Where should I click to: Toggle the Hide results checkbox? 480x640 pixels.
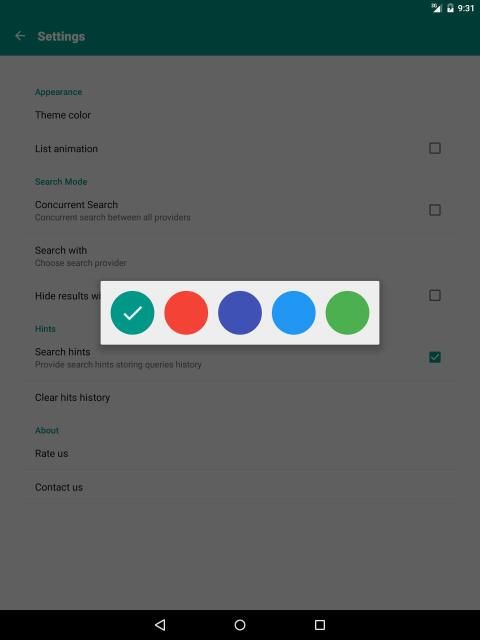point(435,295)
